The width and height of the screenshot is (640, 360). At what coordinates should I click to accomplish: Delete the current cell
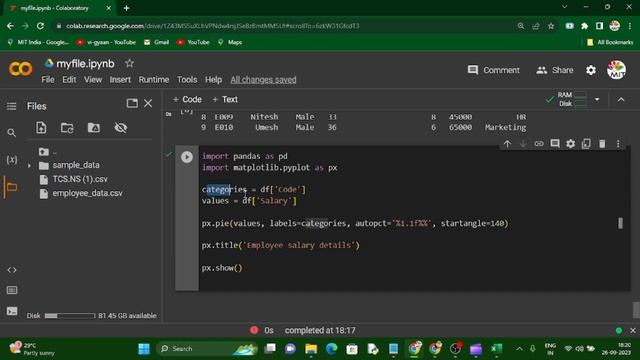coord(602,144)
